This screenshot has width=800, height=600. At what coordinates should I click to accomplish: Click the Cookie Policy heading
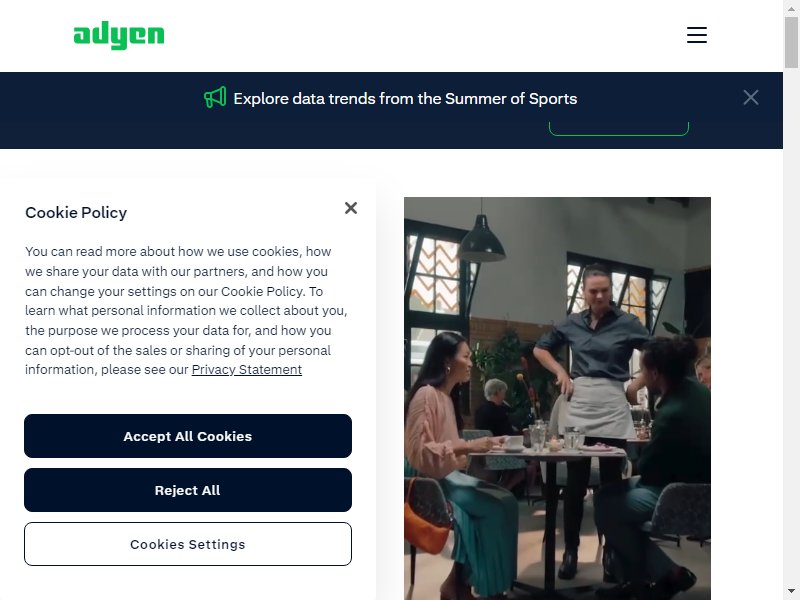point(76,213)
